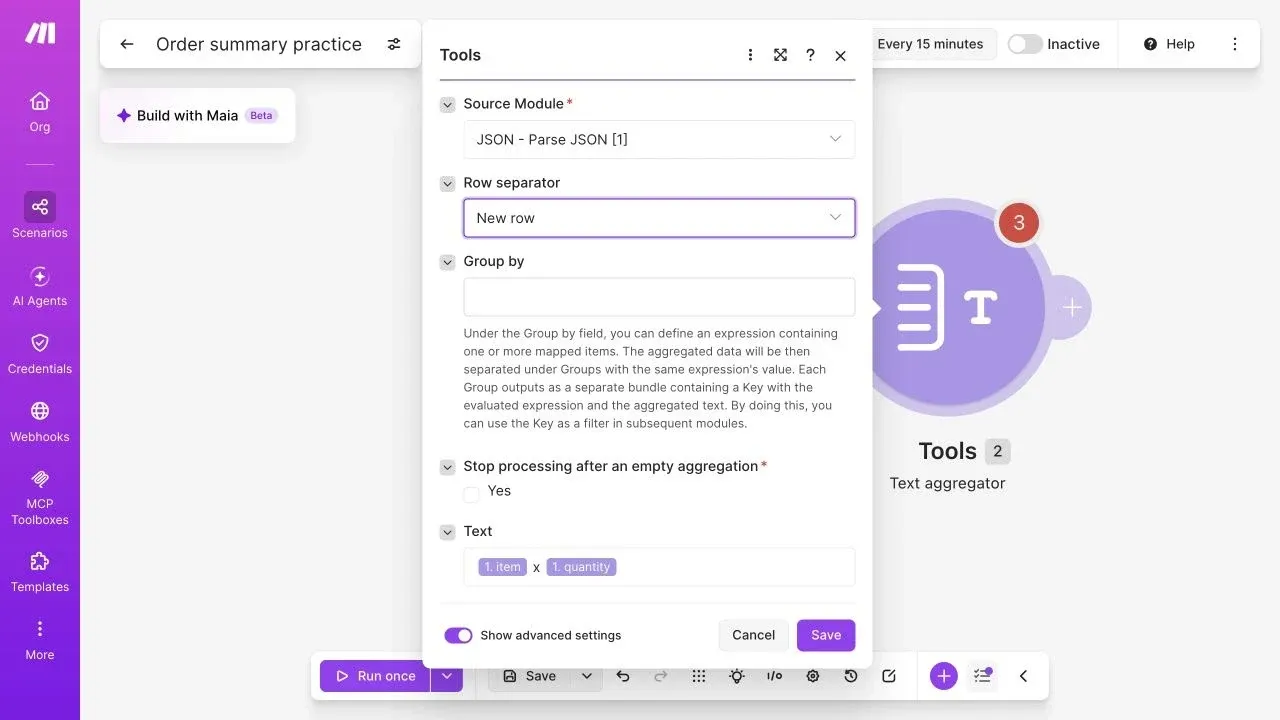Add a module with the purple plus button

pos(943,676)
